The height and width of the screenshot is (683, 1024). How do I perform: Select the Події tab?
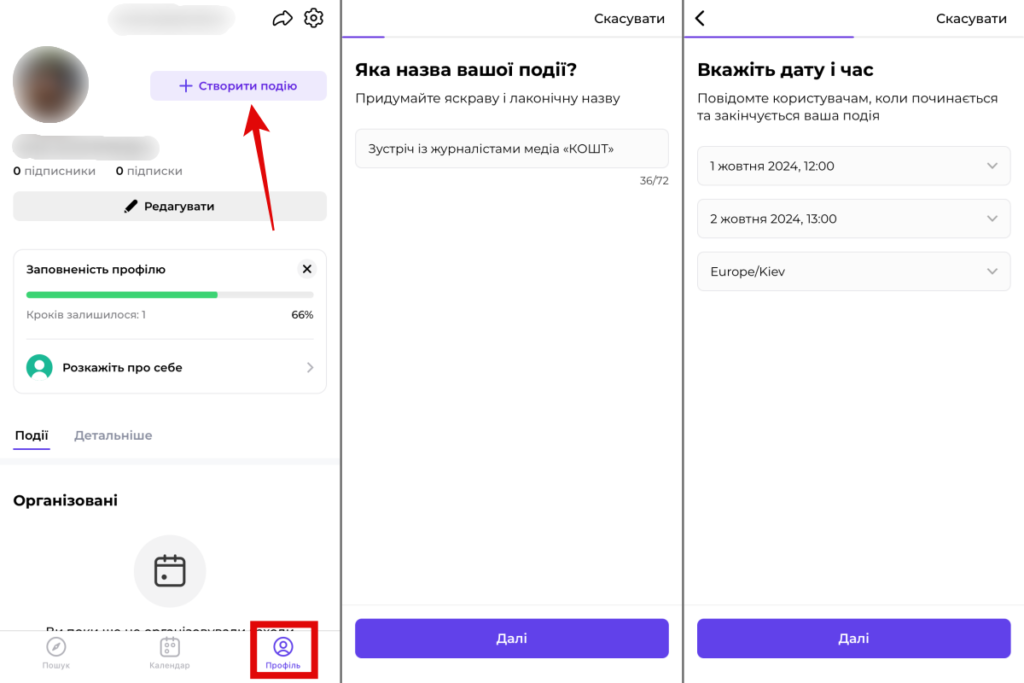[x=31, y=436]
